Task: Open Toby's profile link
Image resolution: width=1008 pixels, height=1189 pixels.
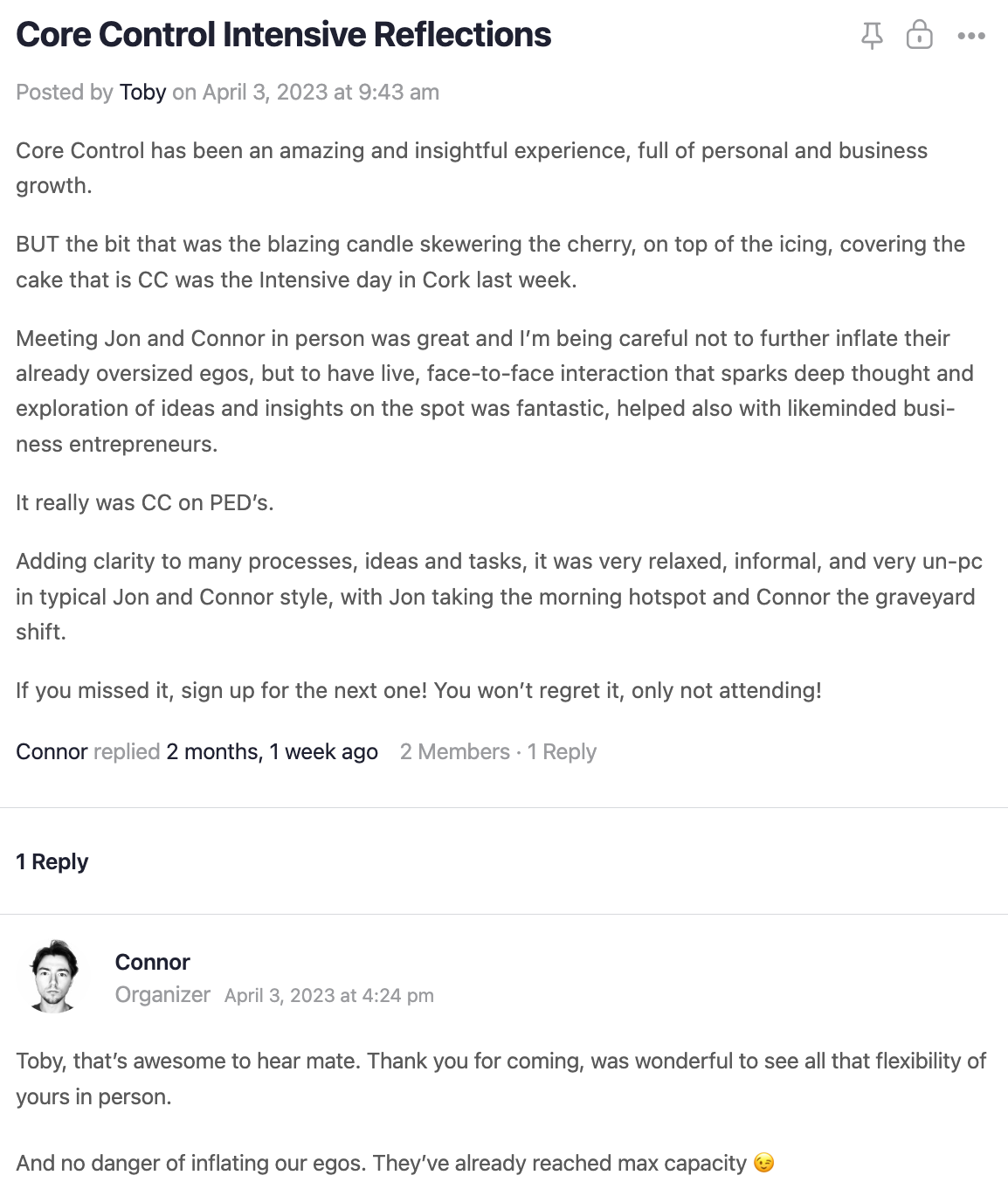Action: (143, 92)
